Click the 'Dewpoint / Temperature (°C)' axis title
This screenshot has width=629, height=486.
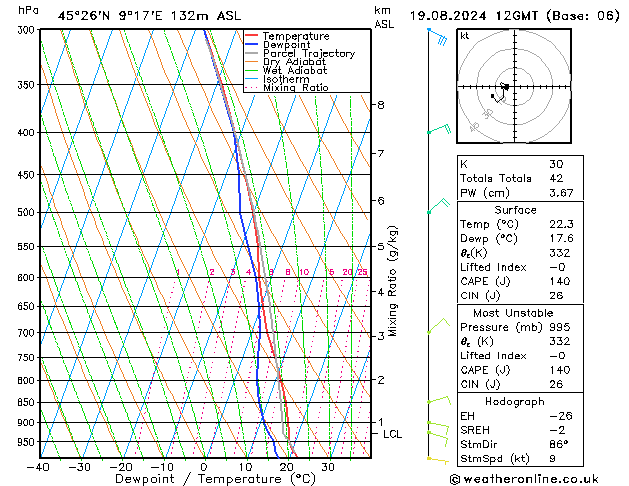click(x=215, y=479)
